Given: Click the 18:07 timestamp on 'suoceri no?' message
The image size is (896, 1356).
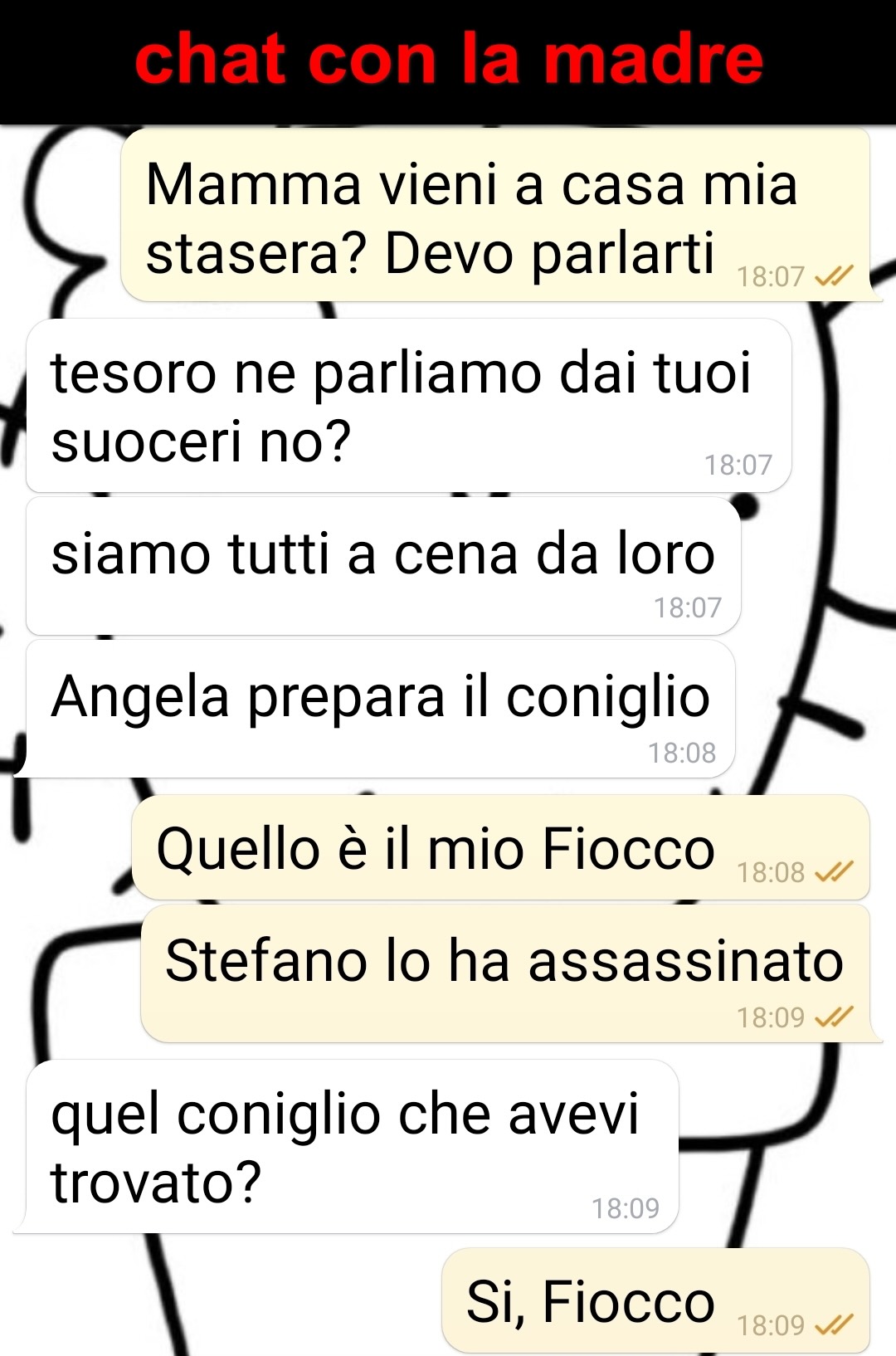Looking at the screenshot, I should [x=738, y=465].
